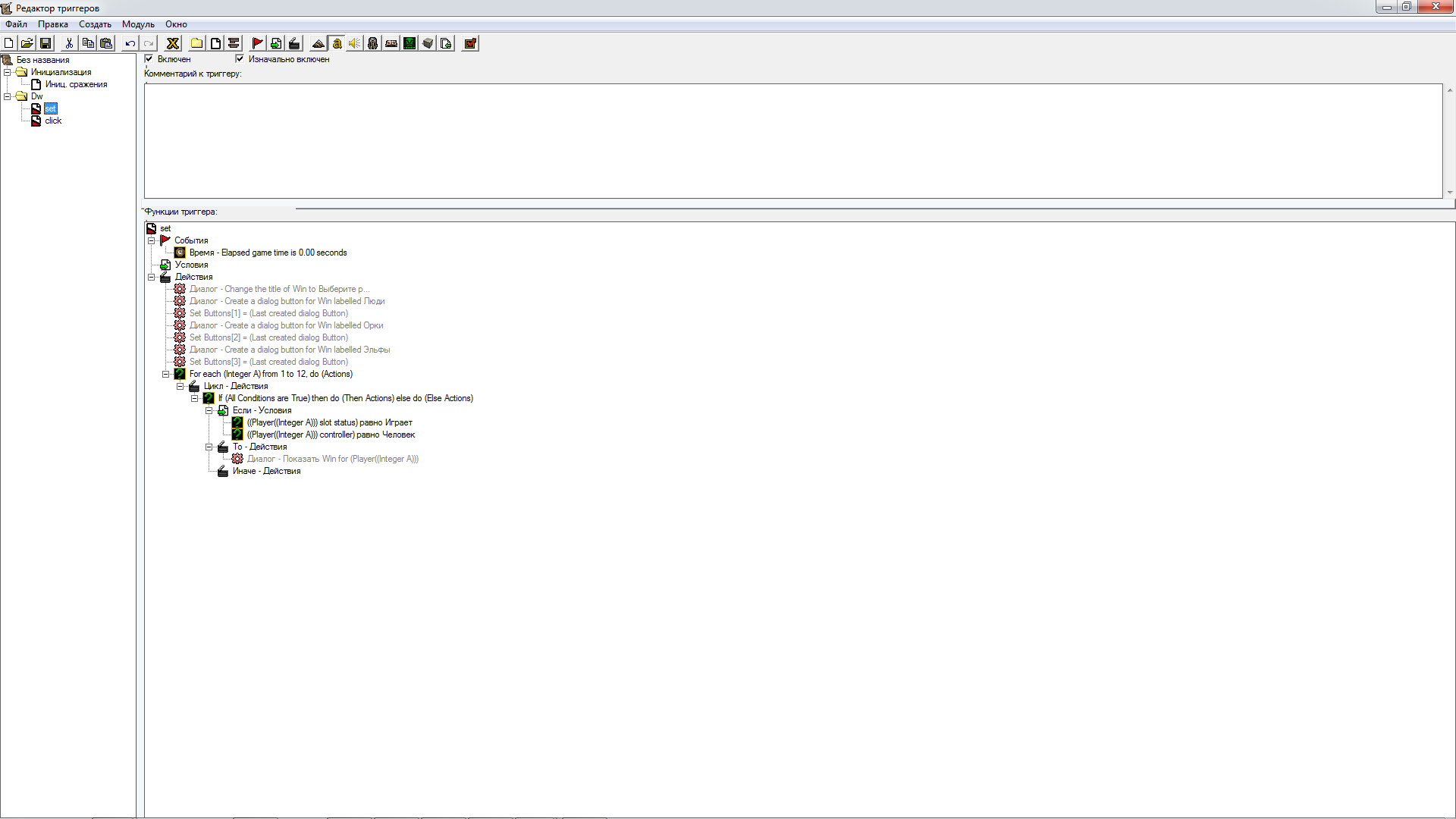
Task: Open the Sound Editor speaker icon
Action: [x=355, y=43]
